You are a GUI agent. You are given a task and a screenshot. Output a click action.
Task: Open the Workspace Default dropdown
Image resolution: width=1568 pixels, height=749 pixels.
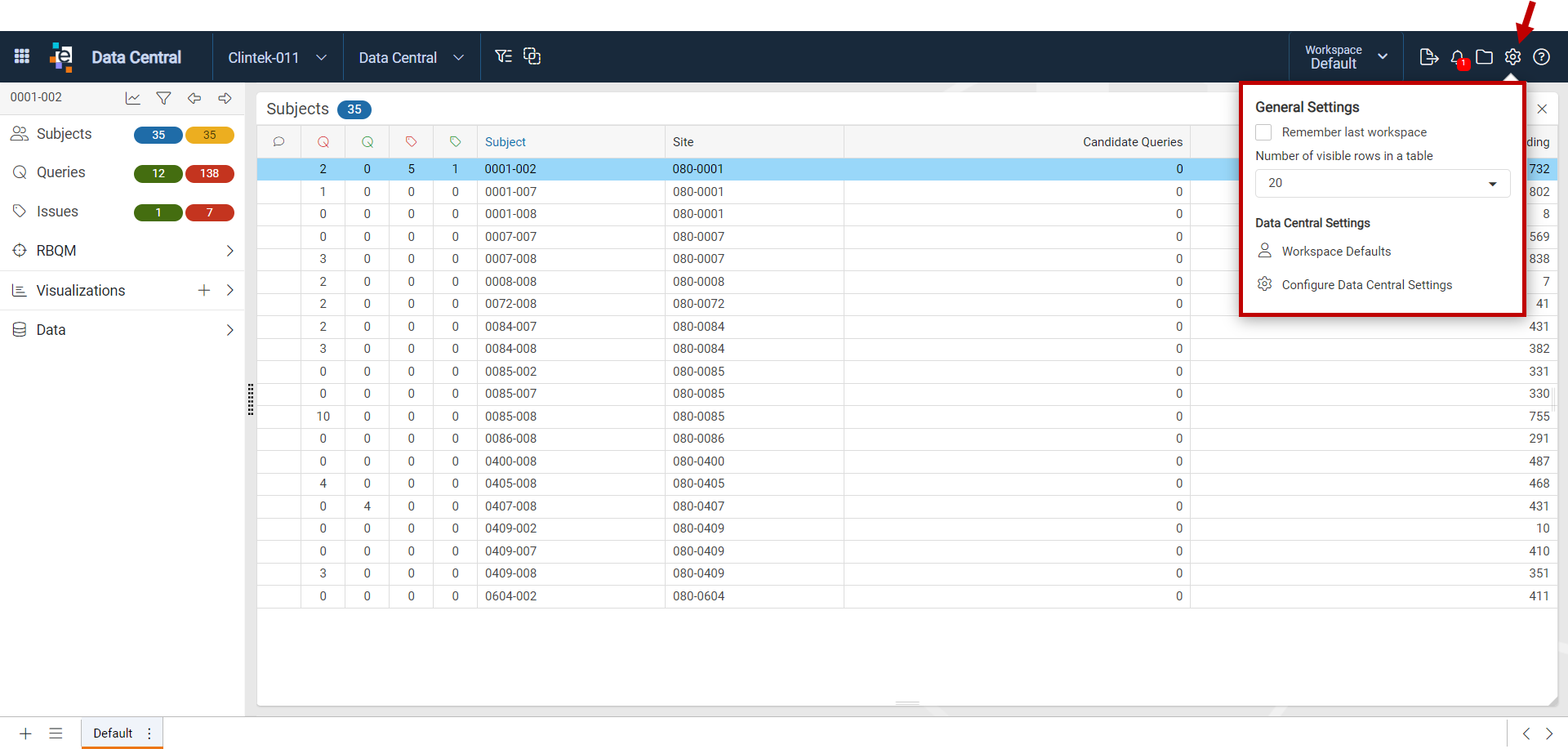click(x=1346, y=57)
